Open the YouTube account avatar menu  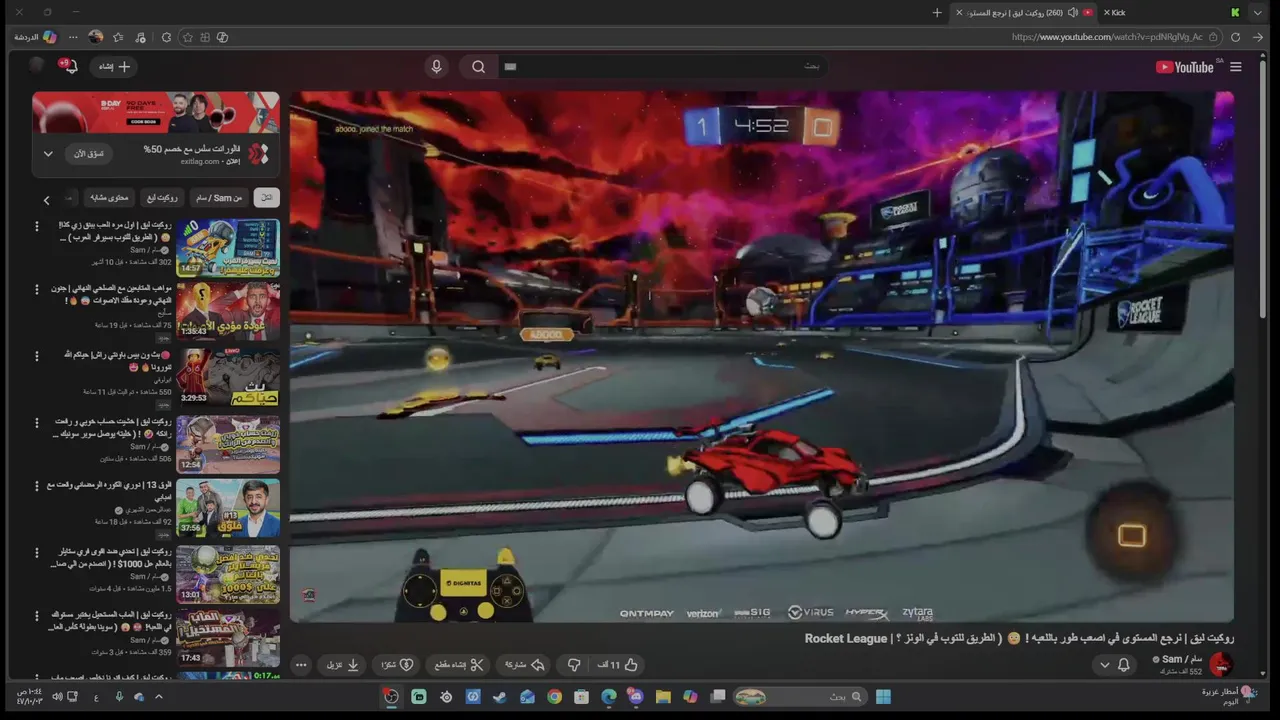point(37,66)
